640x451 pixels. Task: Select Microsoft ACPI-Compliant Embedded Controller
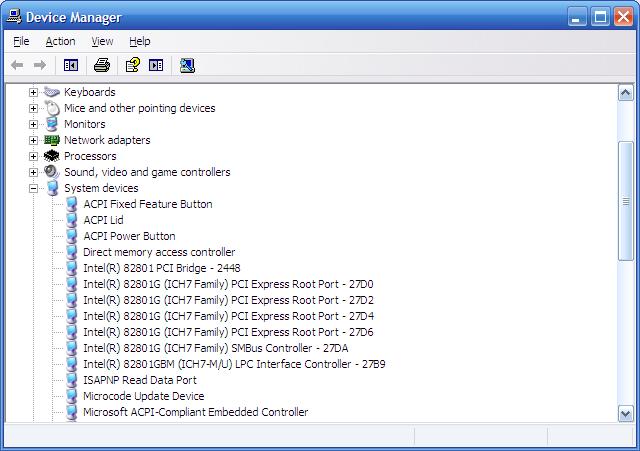pyautogui.click(x=196, y=412)
